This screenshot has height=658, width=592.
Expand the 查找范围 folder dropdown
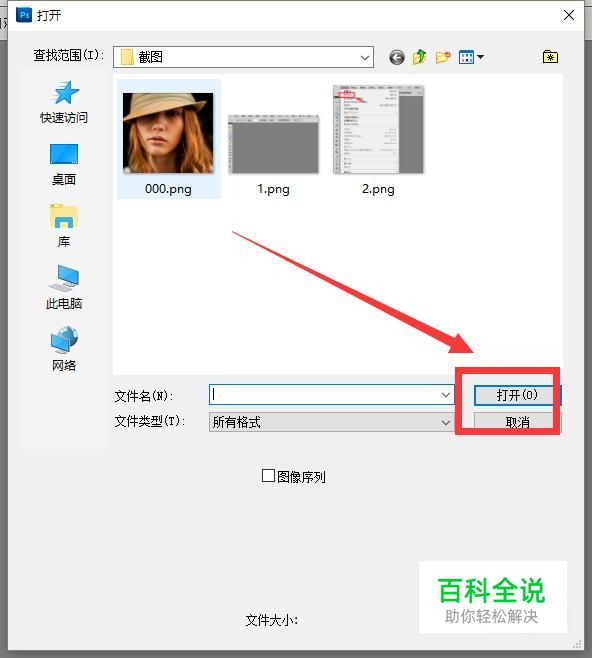[365, 57]
